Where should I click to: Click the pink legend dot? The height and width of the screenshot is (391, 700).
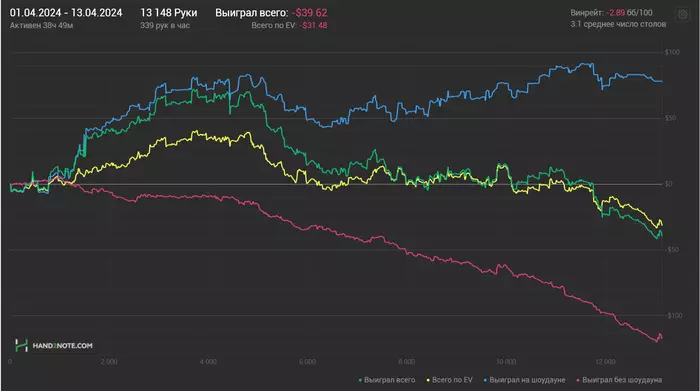pyautogui.click(x=579, y=380)
